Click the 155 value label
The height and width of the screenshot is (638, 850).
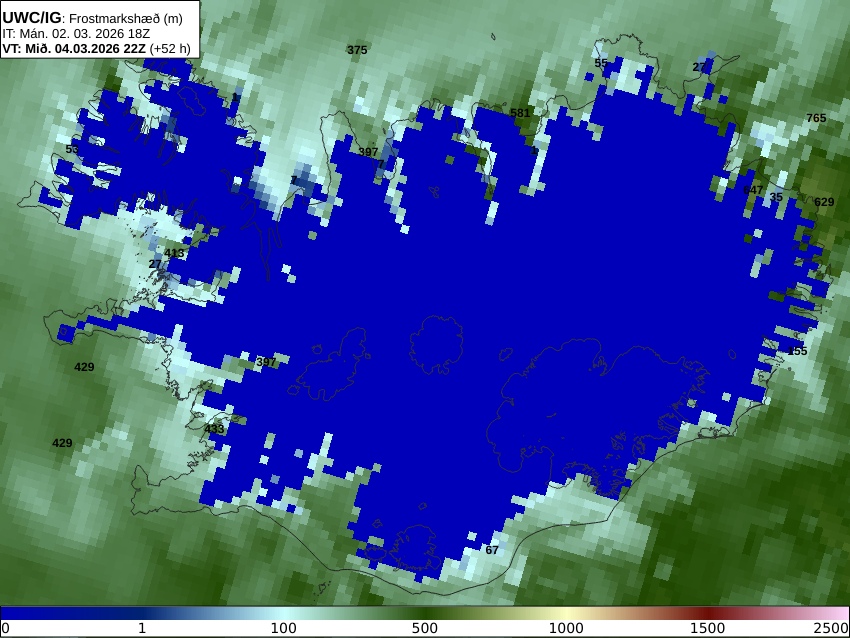797,351
